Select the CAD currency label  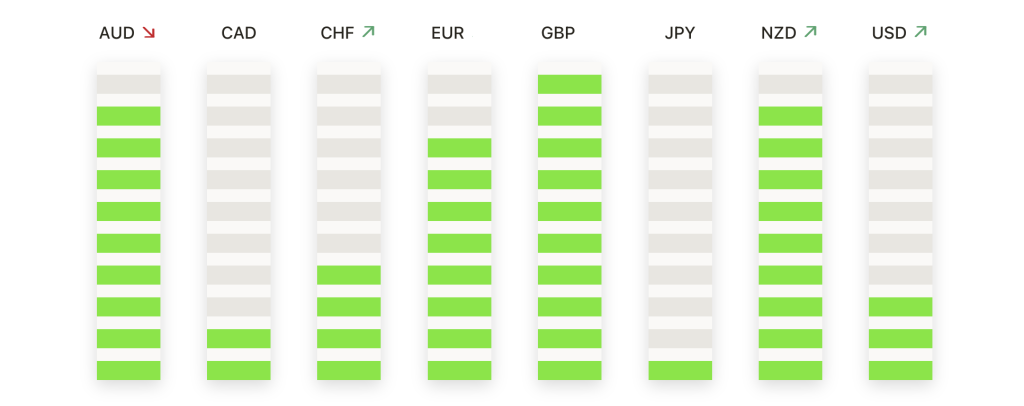pos(238,33)
